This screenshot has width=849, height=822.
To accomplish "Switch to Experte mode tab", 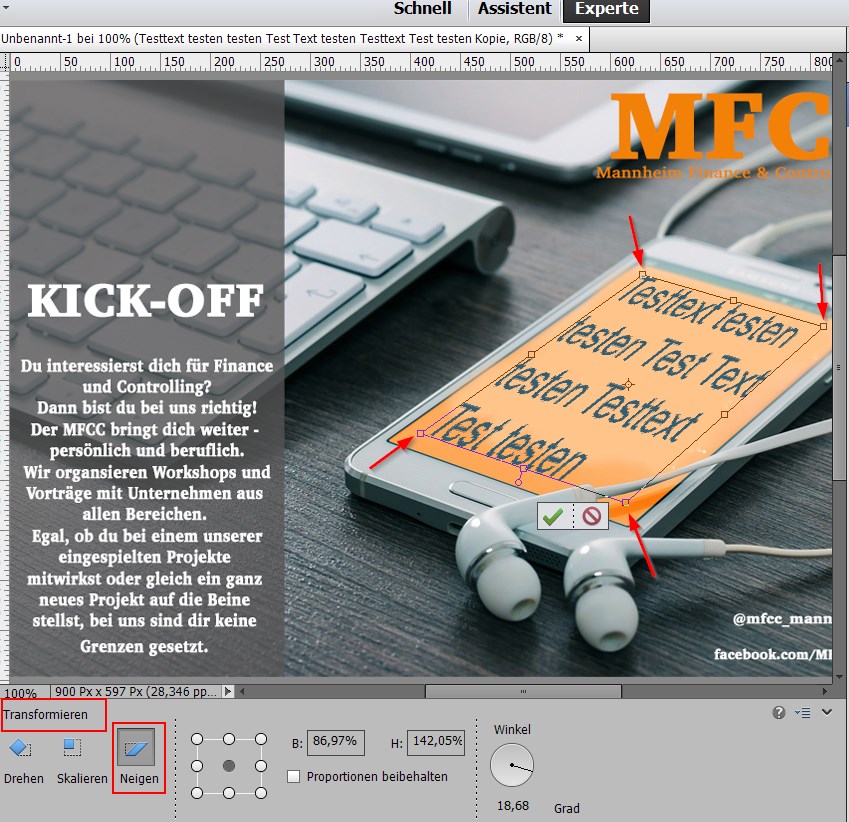I will coord(606,10).
